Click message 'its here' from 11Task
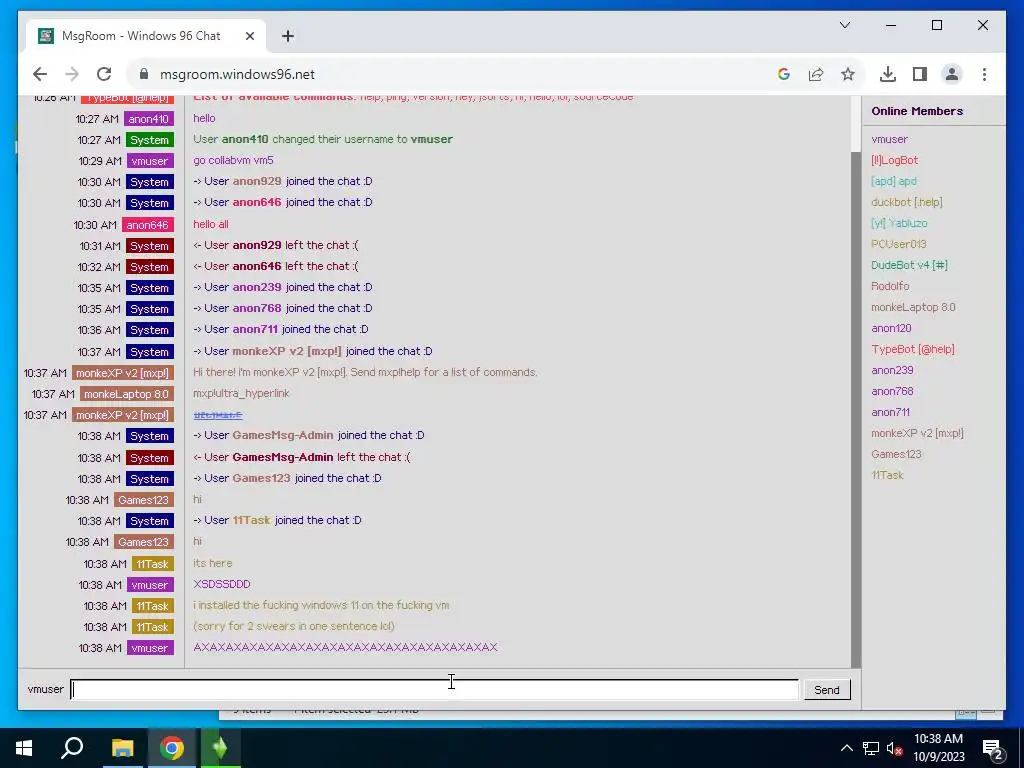Viewport: 1024px width, 768px height. [212, 563]
